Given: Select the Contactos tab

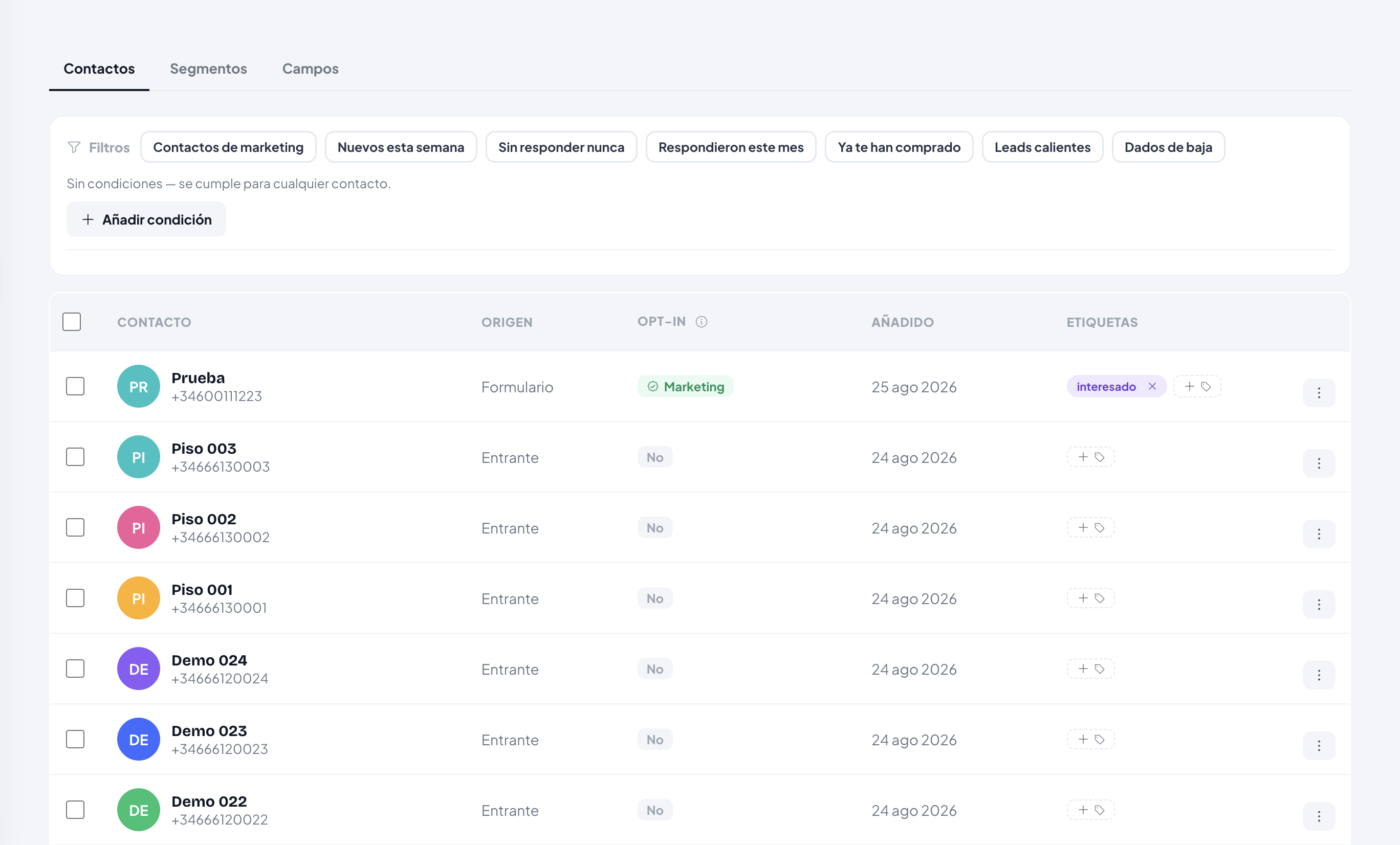Looking at the screenshot, I should click(99, 69).
